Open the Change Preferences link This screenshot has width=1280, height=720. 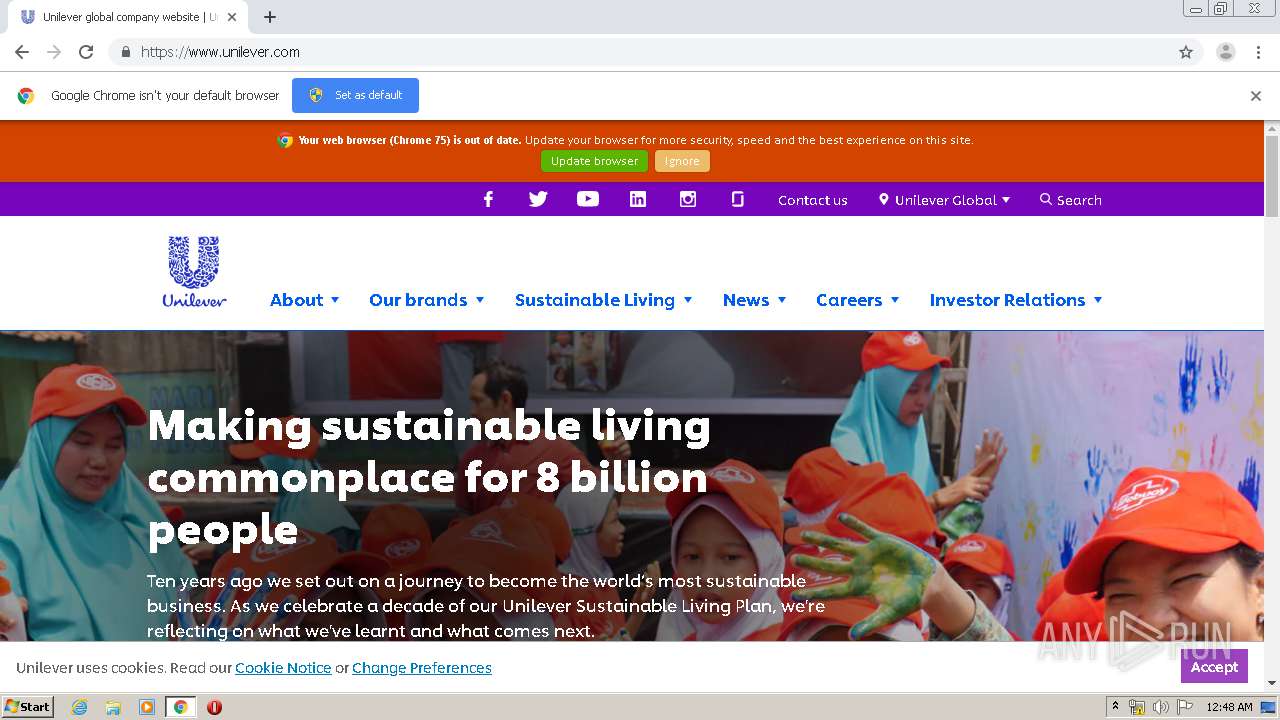pyautogui.click(x=422, y=668)
